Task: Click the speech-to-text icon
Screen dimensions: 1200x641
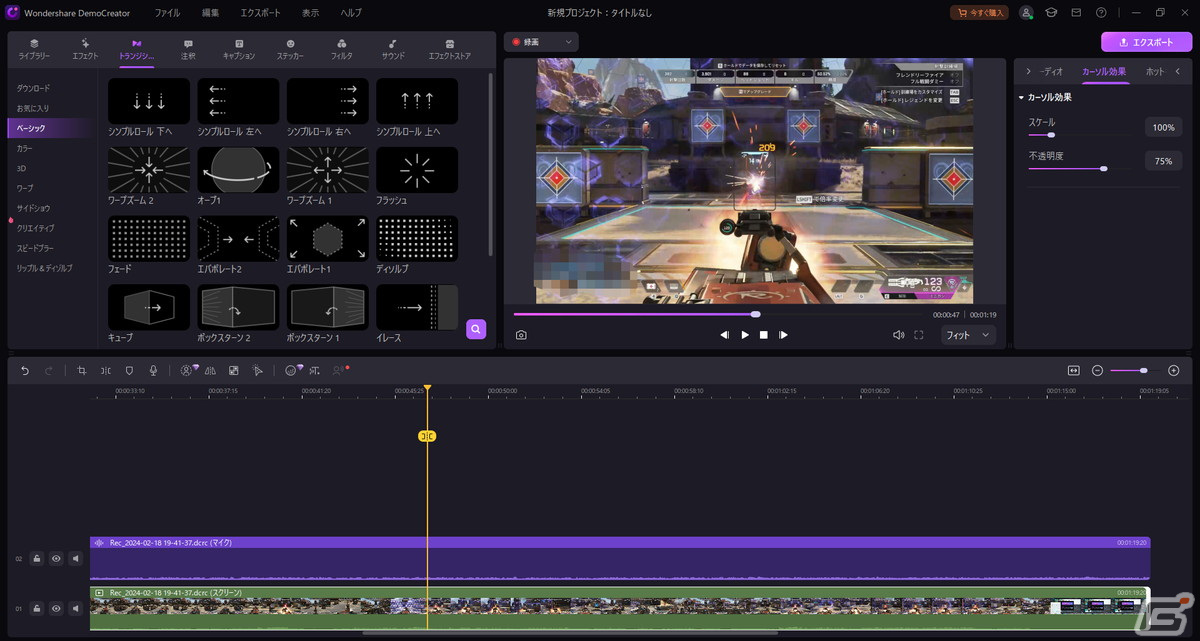Action: [314, 370]
